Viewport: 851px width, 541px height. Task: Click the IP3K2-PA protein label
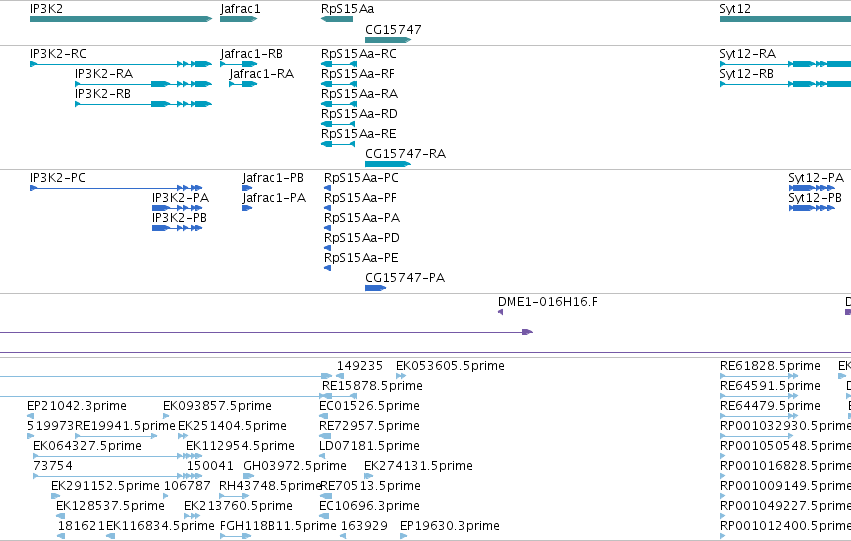[180, 198]
